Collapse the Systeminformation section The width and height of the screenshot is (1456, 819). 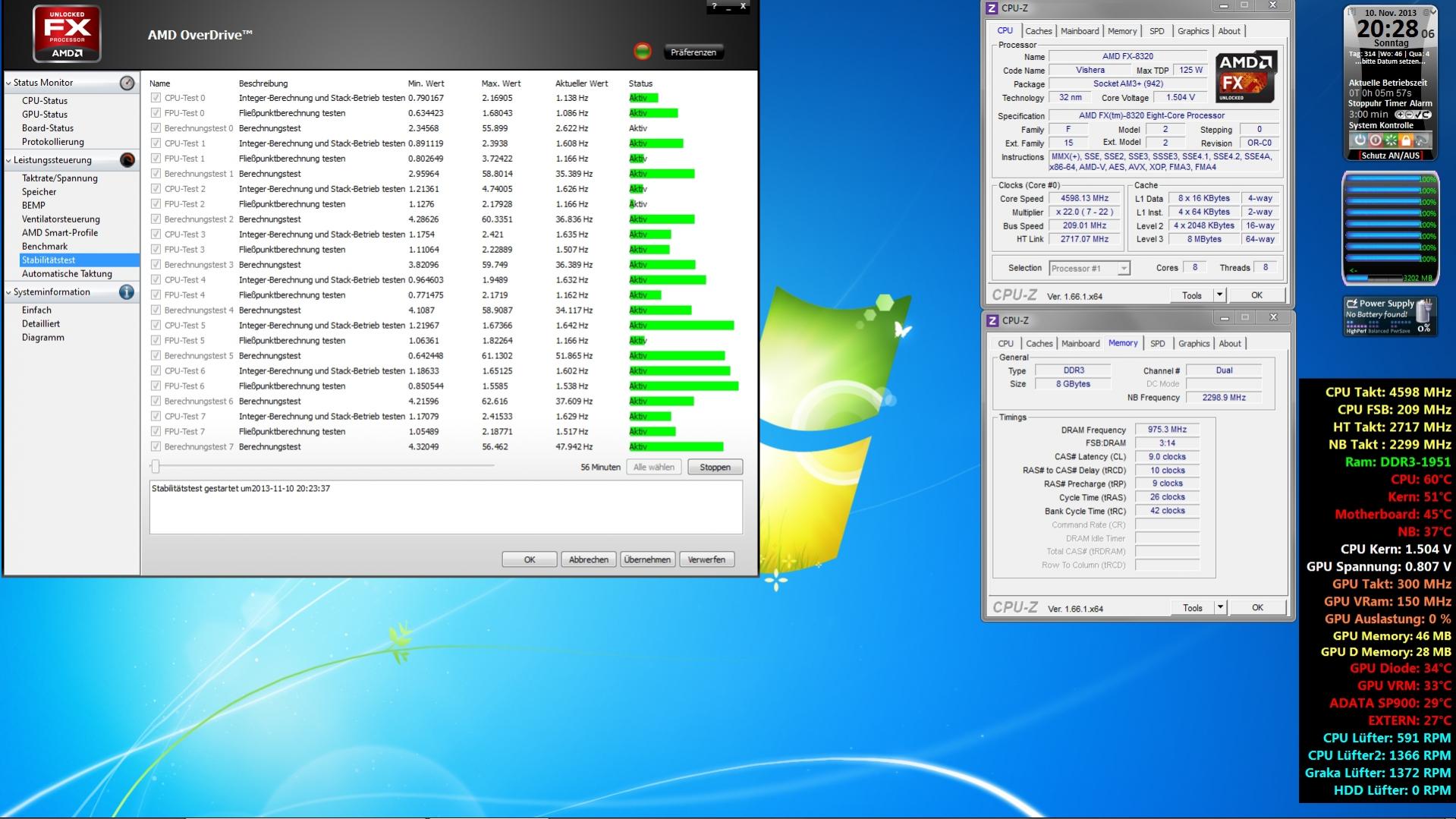8,292
